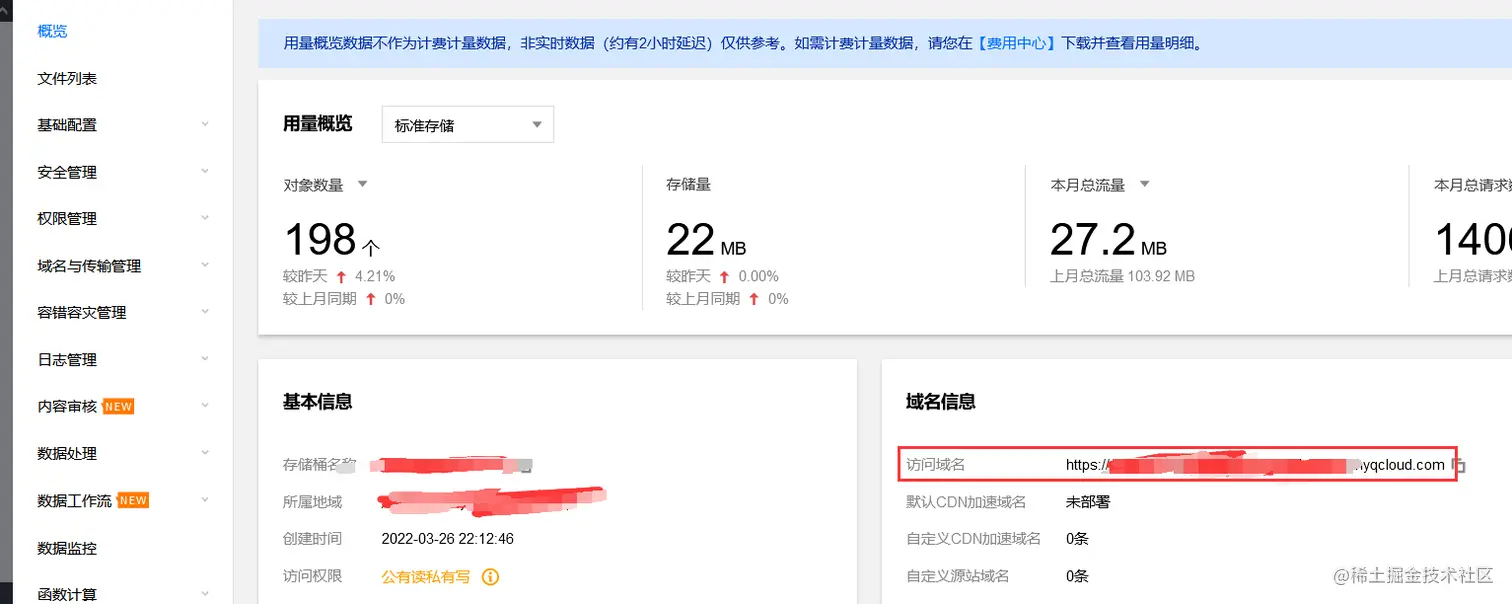Click the creation time 2022-03-26 22:12:46
This screenshot has height=604, width=1512.
(x=448, y=538)
